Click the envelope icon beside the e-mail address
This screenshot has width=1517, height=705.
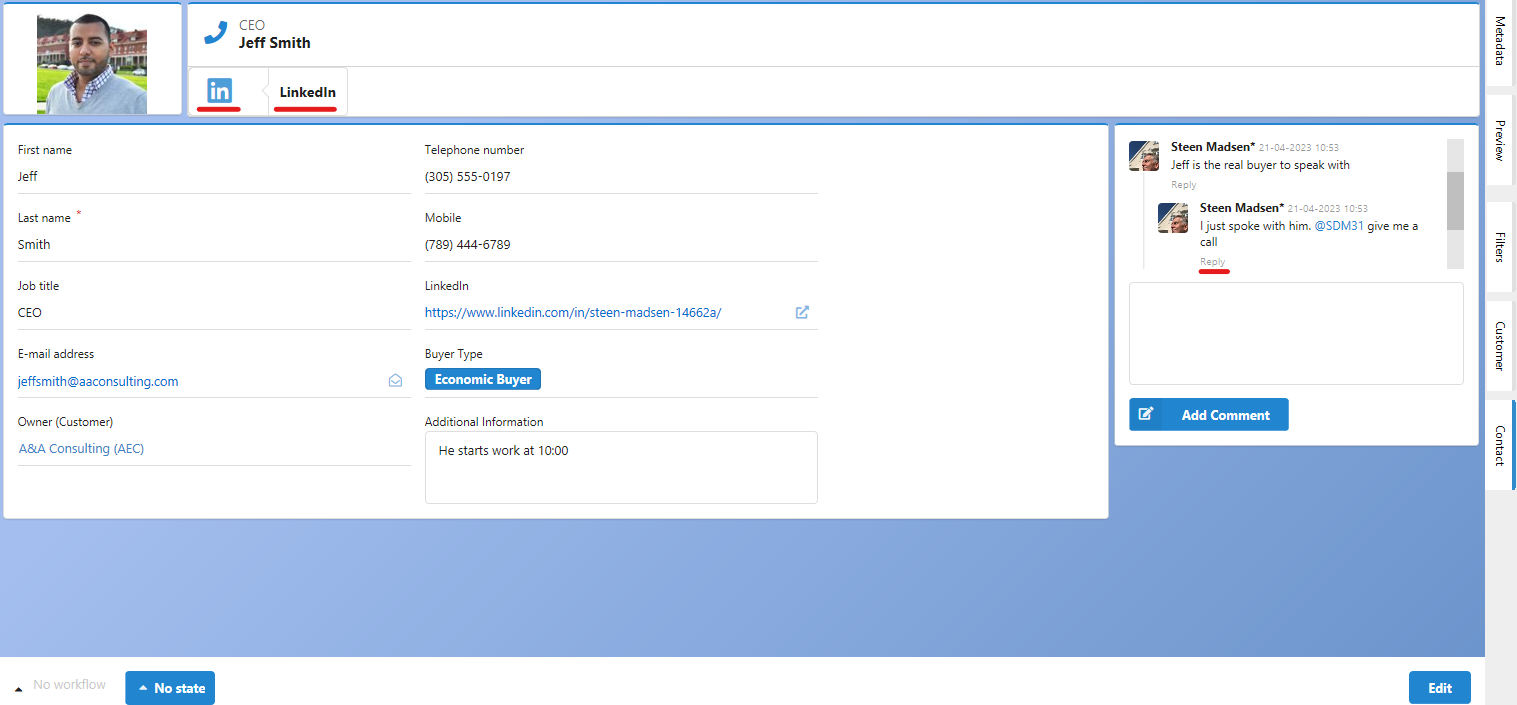point(395,380)
